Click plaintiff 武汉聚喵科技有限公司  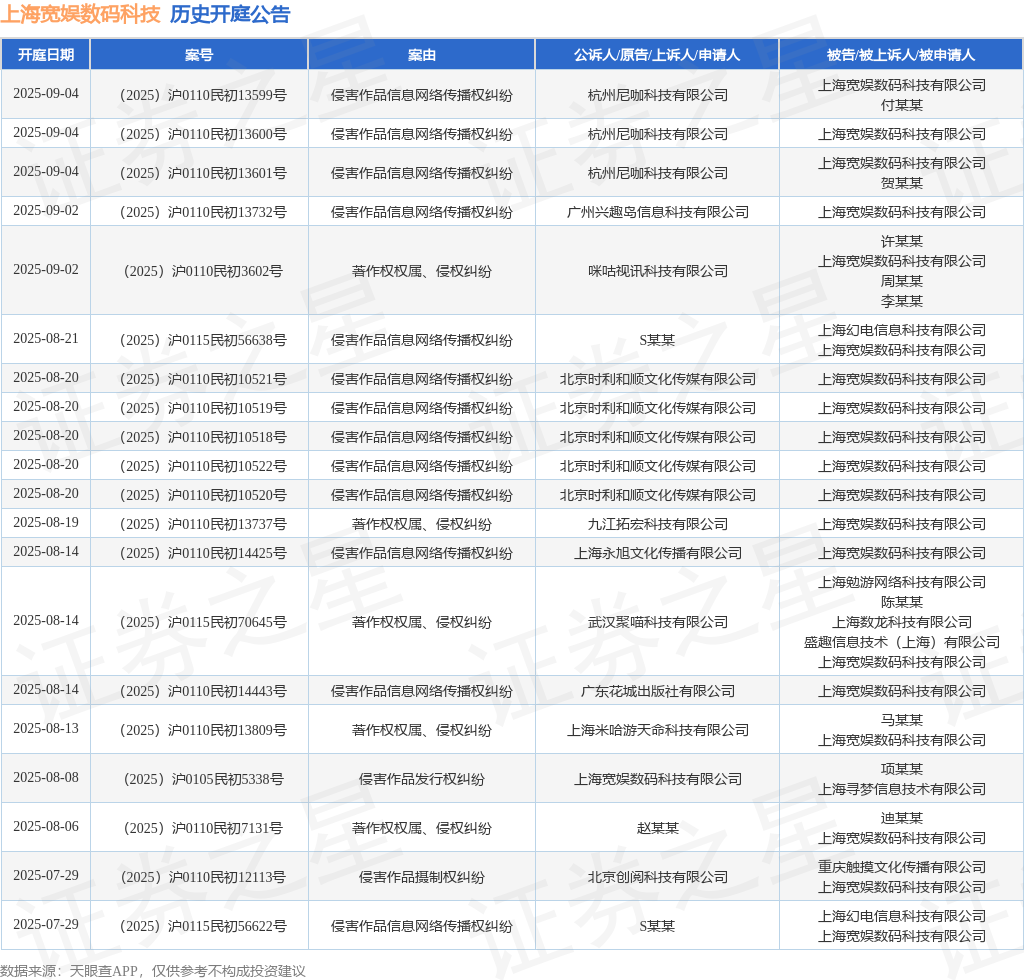tap(658, 623)
